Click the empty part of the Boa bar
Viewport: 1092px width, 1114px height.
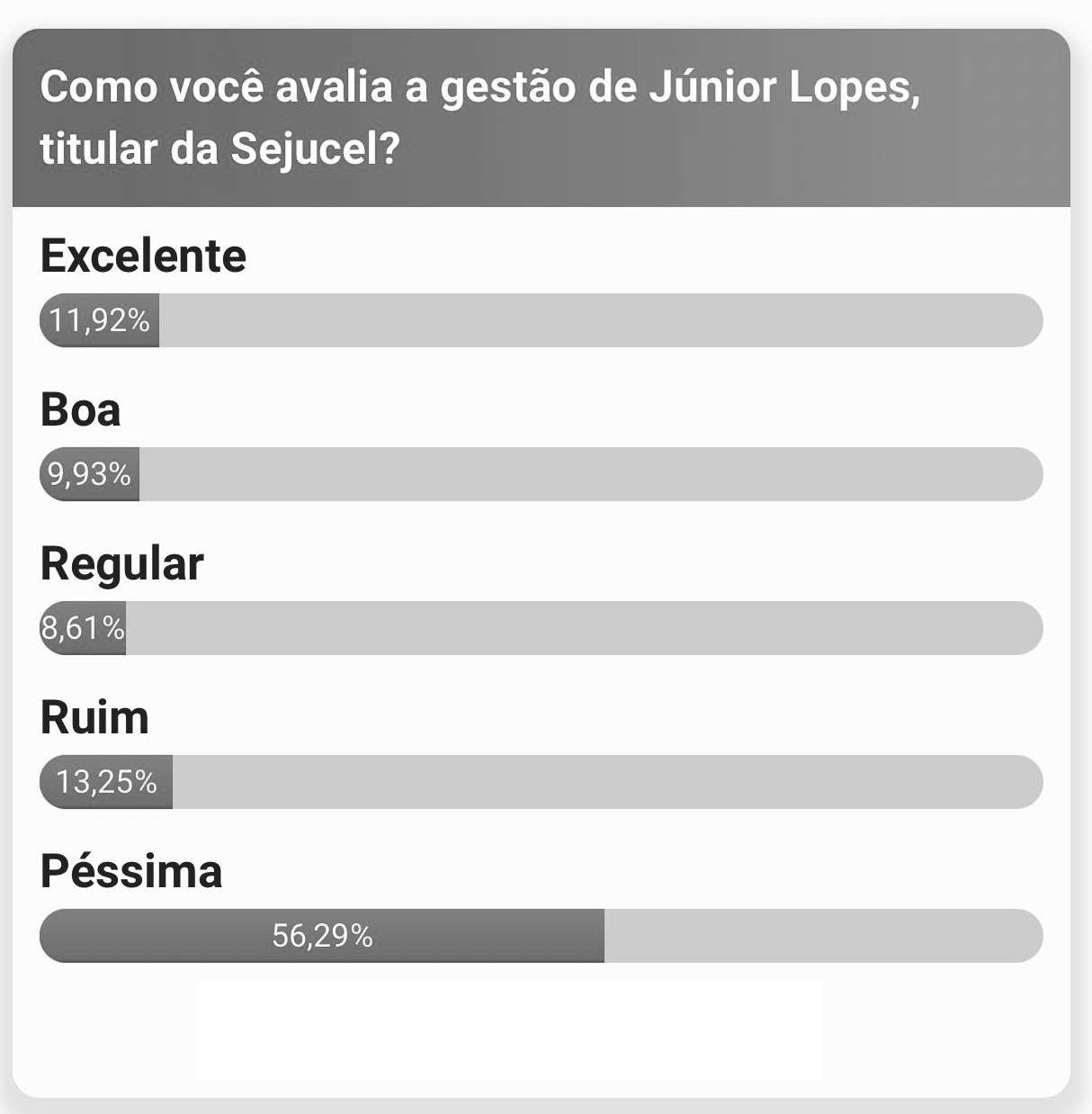click(591, 474)
